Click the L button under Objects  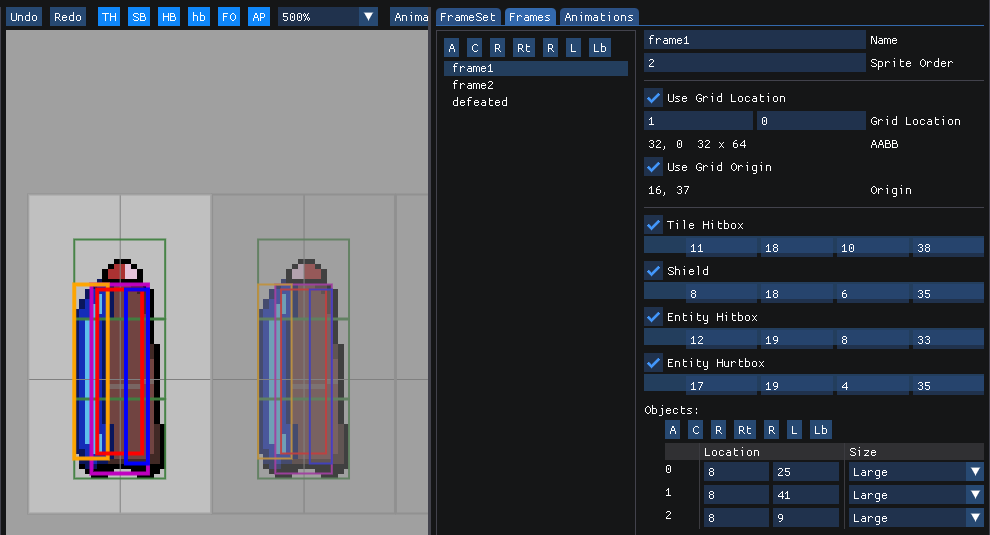point(794,430)
